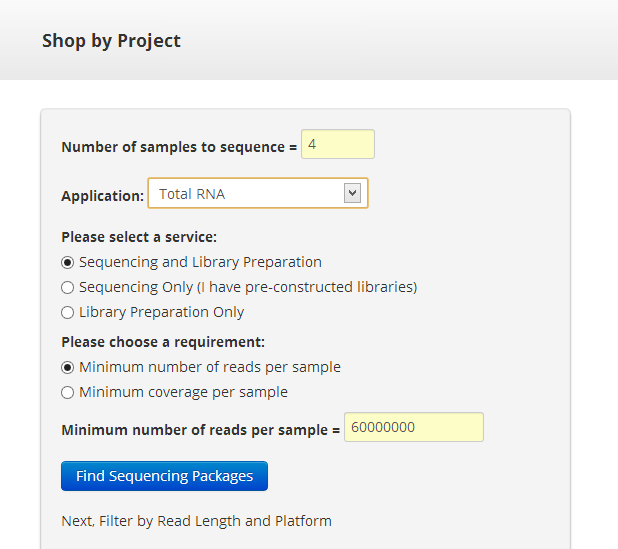Click the 'Next, Filter by Read Length' text
618x549 pixels.
(196, 521)
